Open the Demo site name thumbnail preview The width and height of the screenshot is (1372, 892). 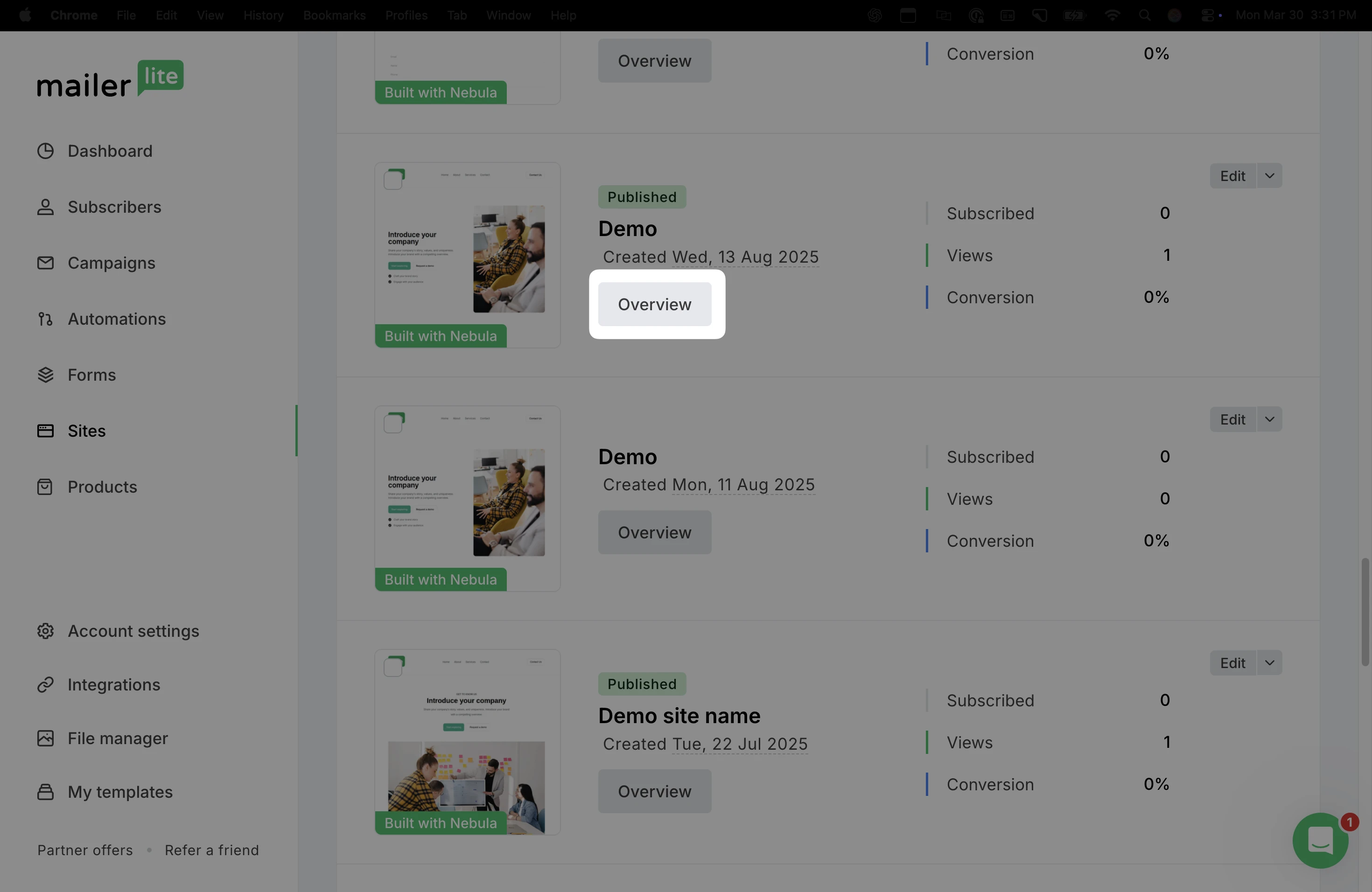click(x=467, y=742)
